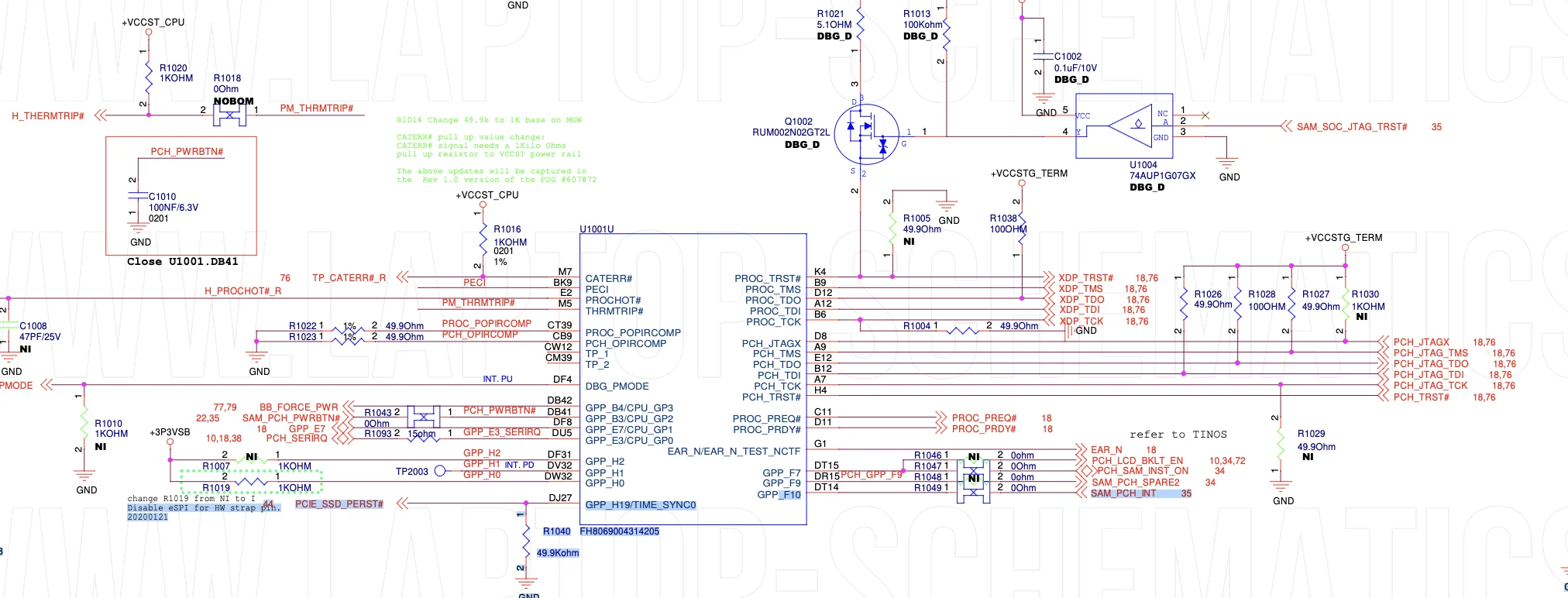The width and height of the screenshot is (1568, 598).
Task: Click the DBG_PMODE pin name
Action: click(x=617, y=387)
